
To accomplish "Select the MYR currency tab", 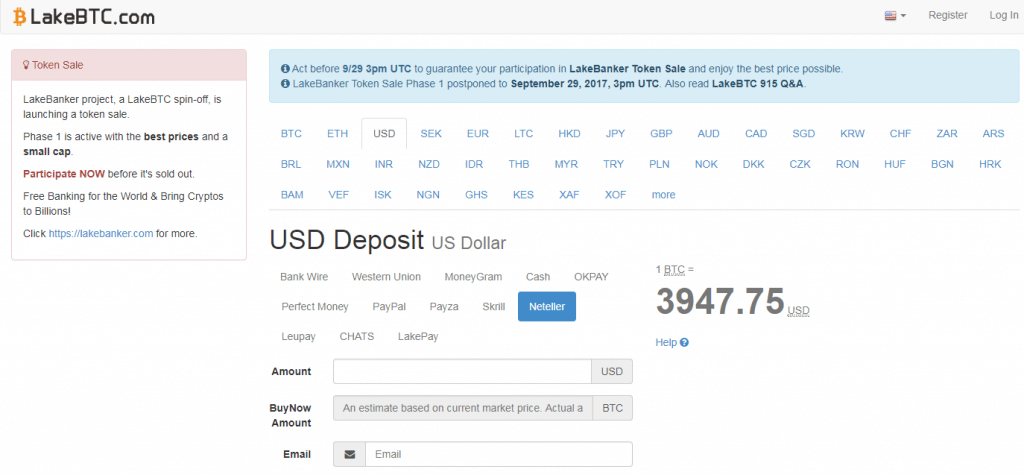I will (566, 164).
